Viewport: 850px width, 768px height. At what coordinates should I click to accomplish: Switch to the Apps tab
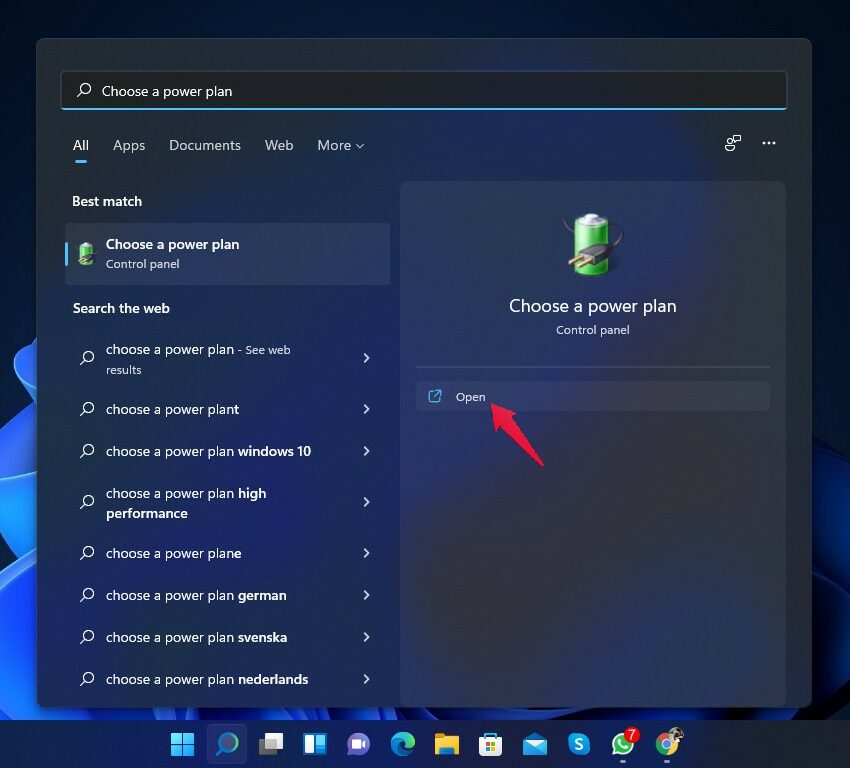point(129,146)
